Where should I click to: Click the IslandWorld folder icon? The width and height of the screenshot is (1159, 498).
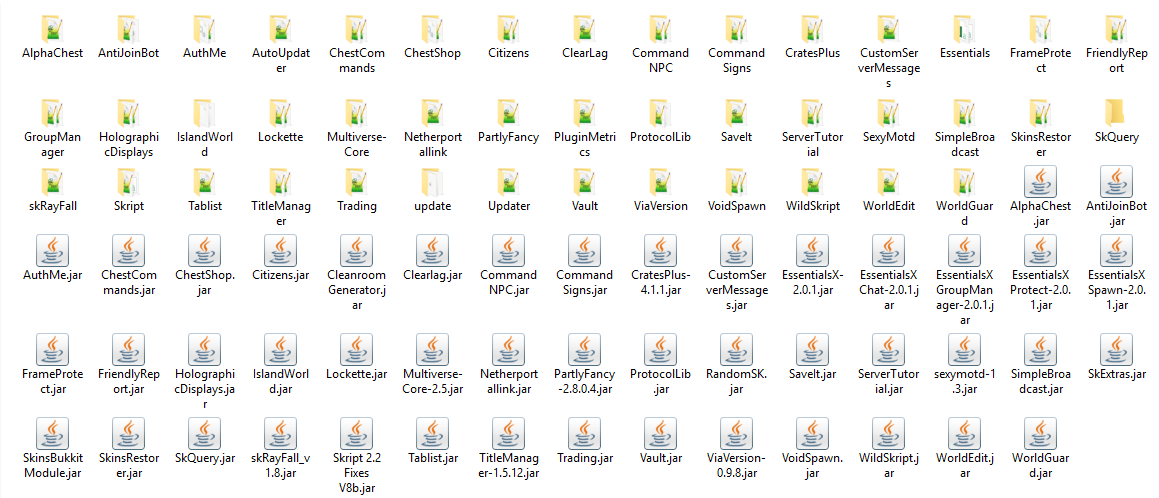(x=205, y=112)
